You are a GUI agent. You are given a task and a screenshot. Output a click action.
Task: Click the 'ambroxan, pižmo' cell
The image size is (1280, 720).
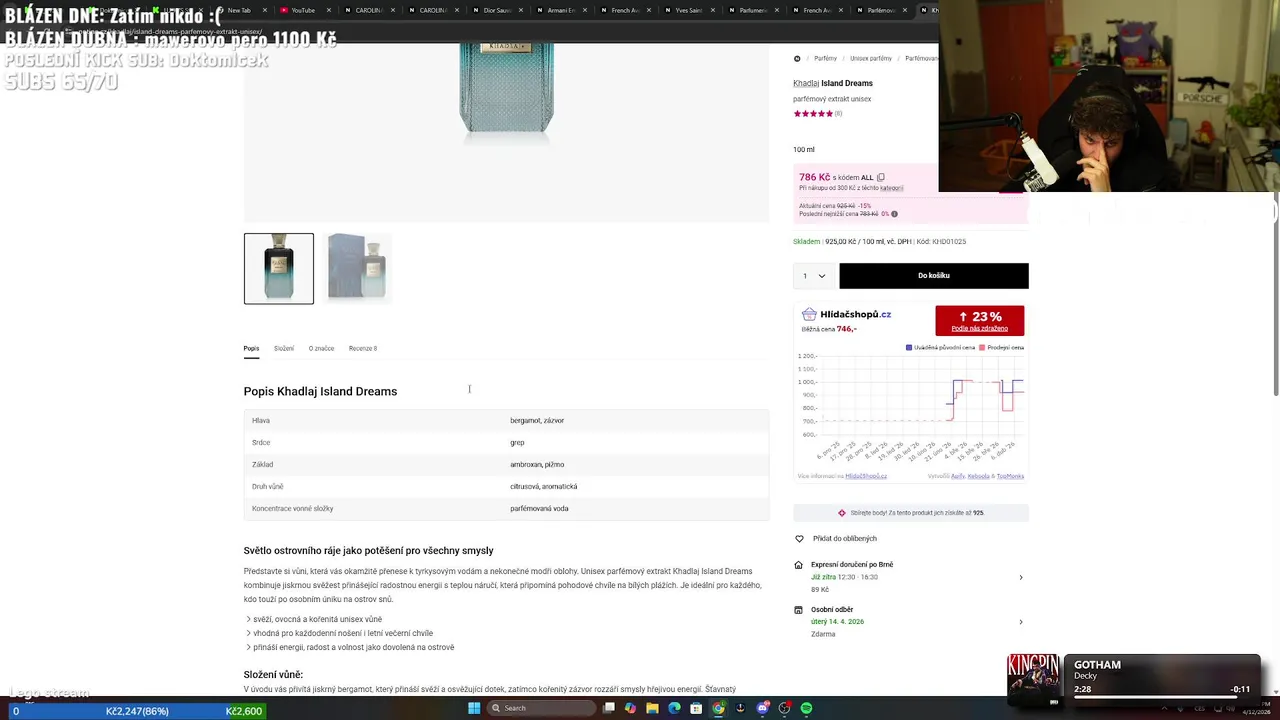tap(537, 465)
